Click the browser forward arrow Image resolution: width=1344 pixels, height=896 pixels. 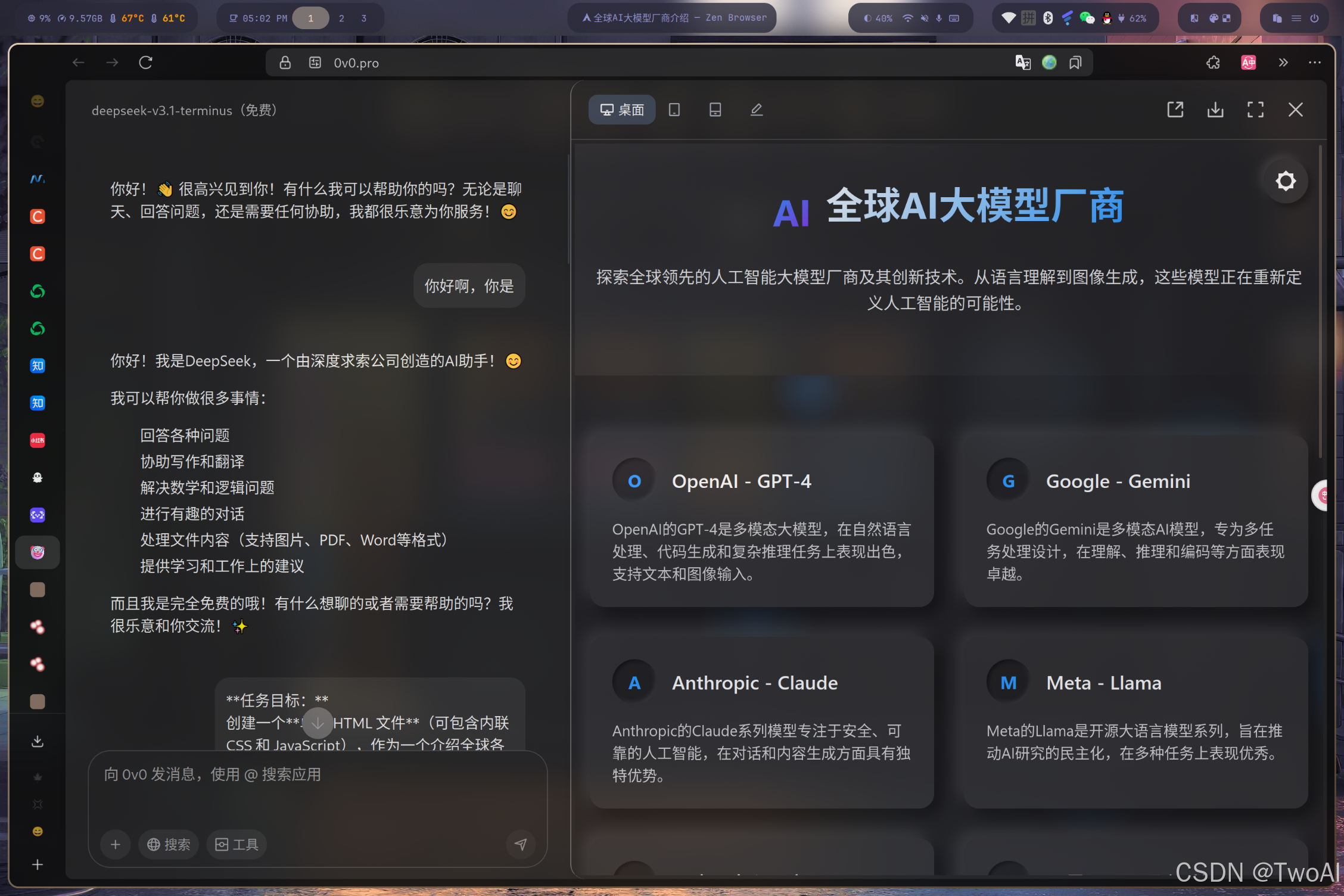[x=112, y=63]
